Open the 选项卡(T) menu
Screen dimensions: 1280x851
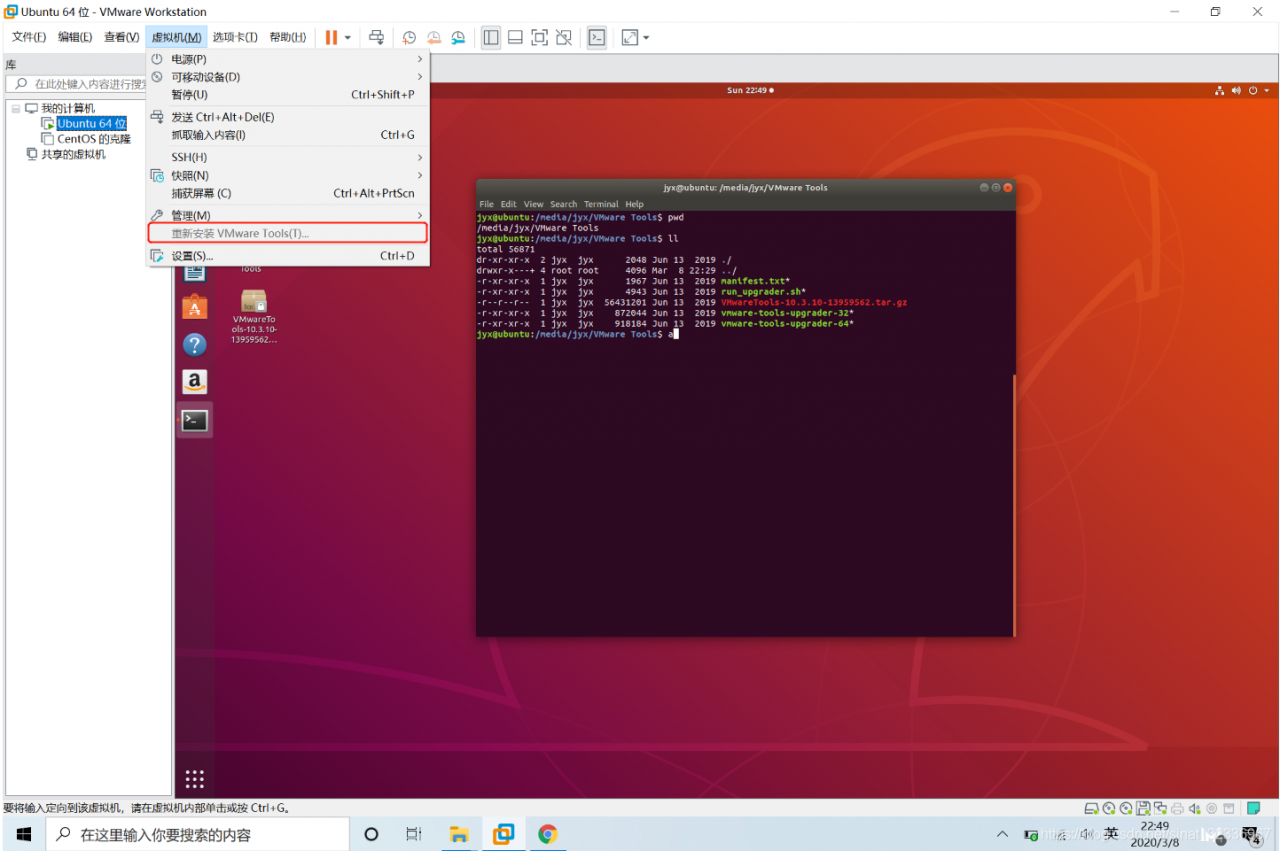click(235, 38)
